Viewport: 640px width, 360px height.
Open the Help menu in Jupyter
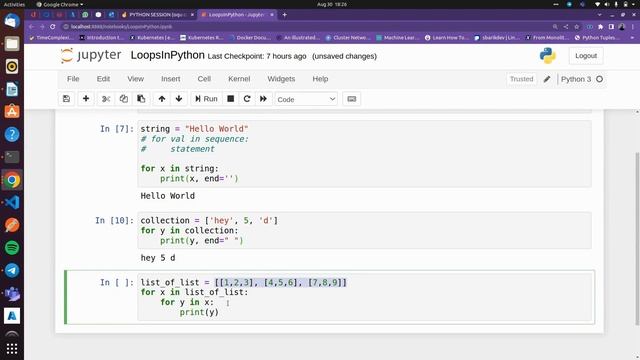point(320,79)
